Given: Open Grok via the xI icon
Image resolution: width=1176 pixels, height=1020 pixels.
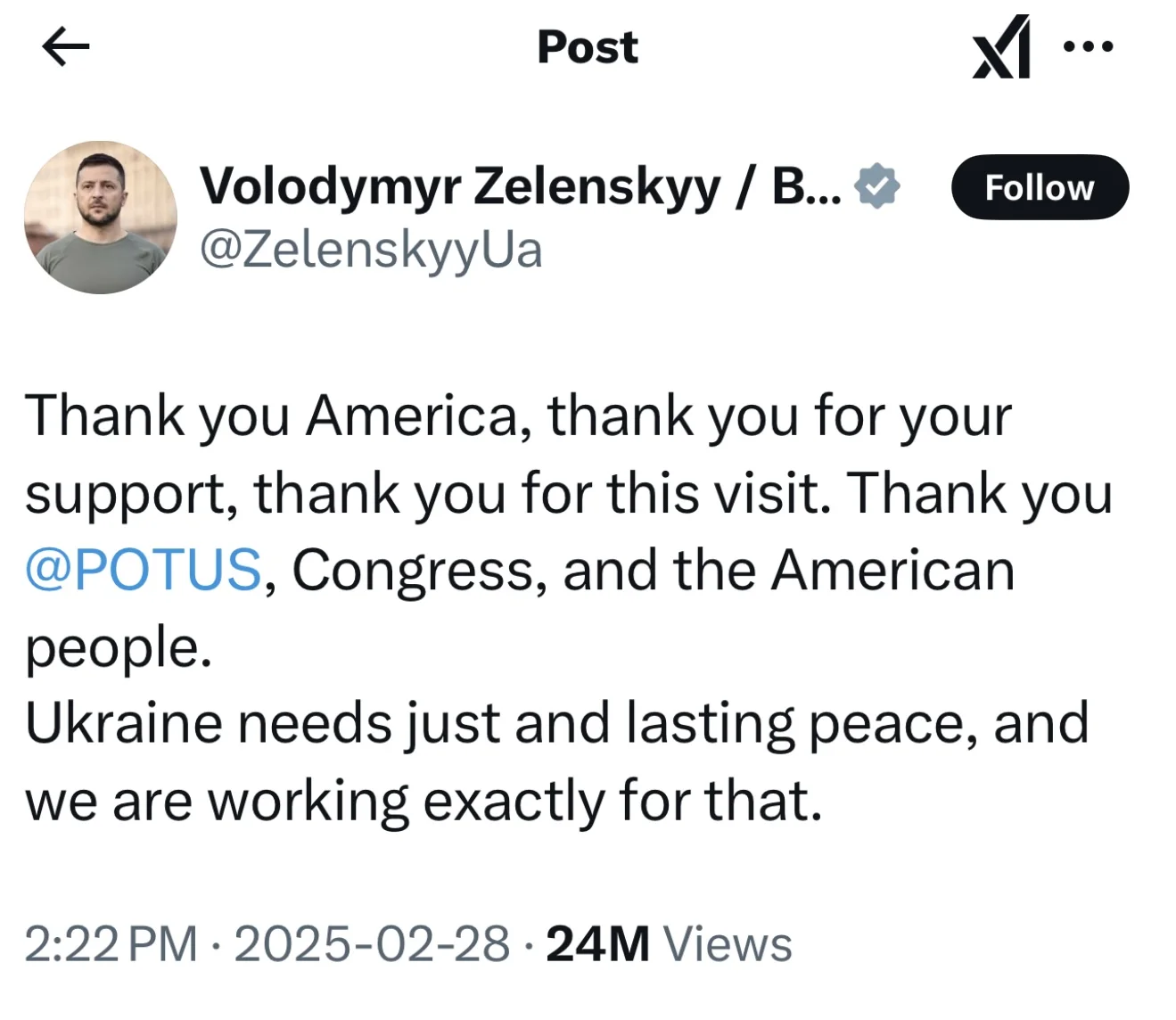Looking at the screenshot, I should click(x=1002, y=46).
